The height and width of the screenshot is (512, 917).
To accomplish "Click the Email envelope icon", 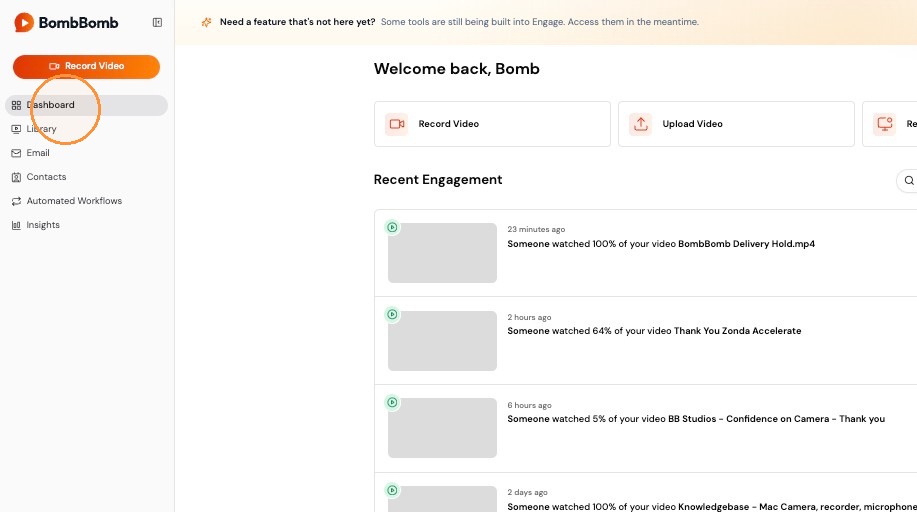I will click(x=16, y=153).
